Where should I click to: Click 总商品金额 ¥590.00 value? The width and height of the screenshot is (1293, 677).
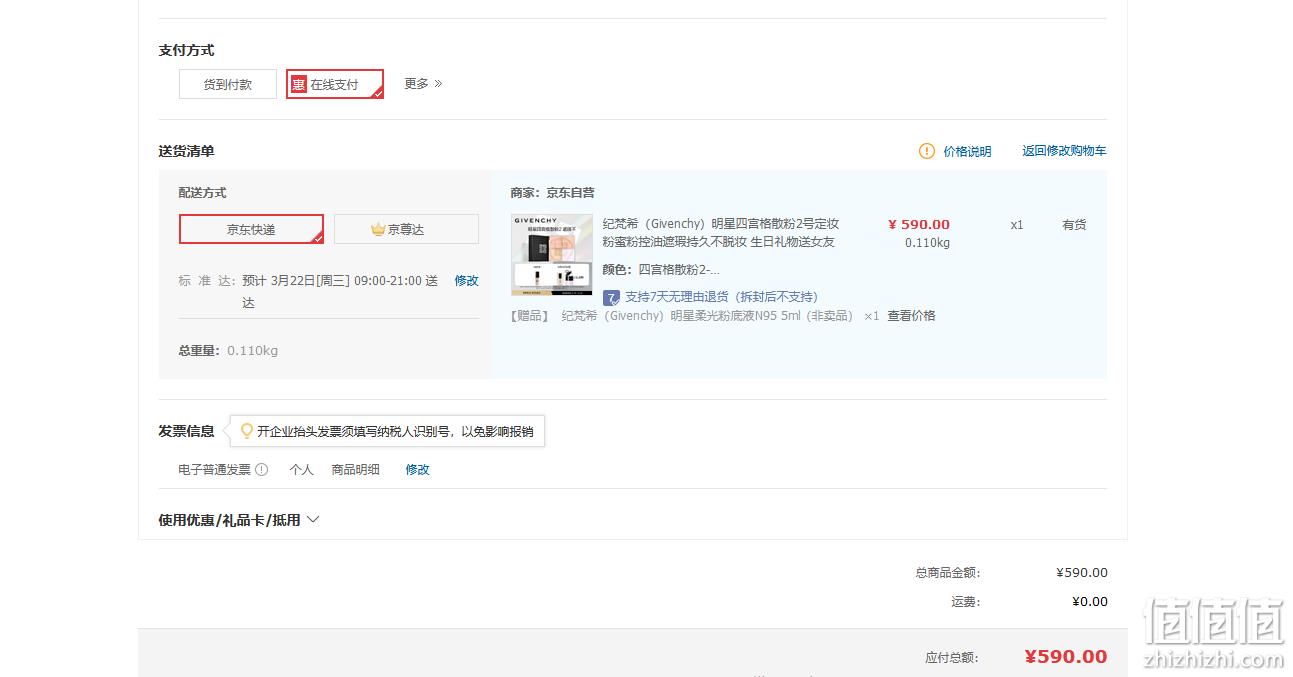click(x=1082, y=573)
